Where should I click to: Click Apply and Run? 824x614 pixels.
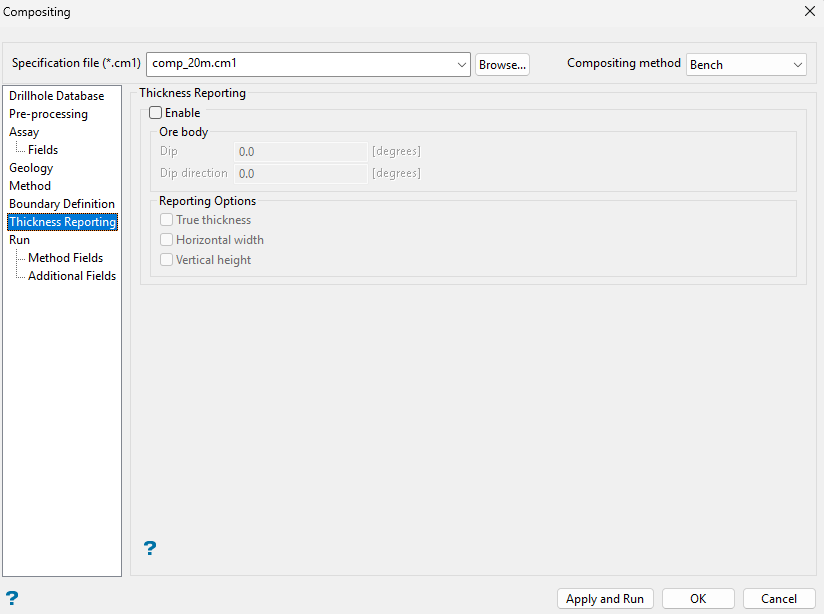(x=605, y=599)
